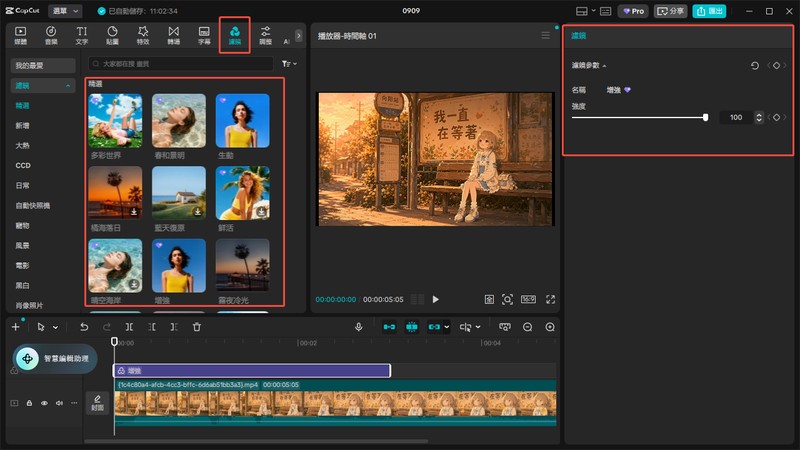Open the keyboard shortcuts icon
This screenshot has width=800, height=450.
click(606, 11)
